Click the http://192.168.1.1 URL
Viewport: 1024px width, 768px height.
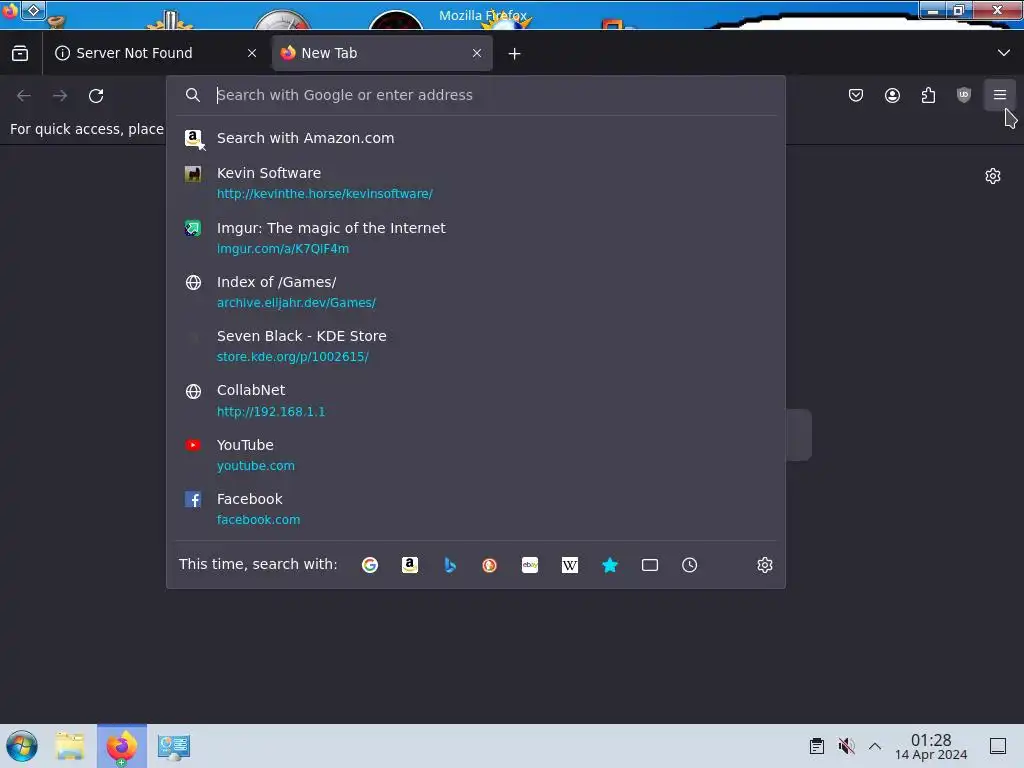pos(271,411)
